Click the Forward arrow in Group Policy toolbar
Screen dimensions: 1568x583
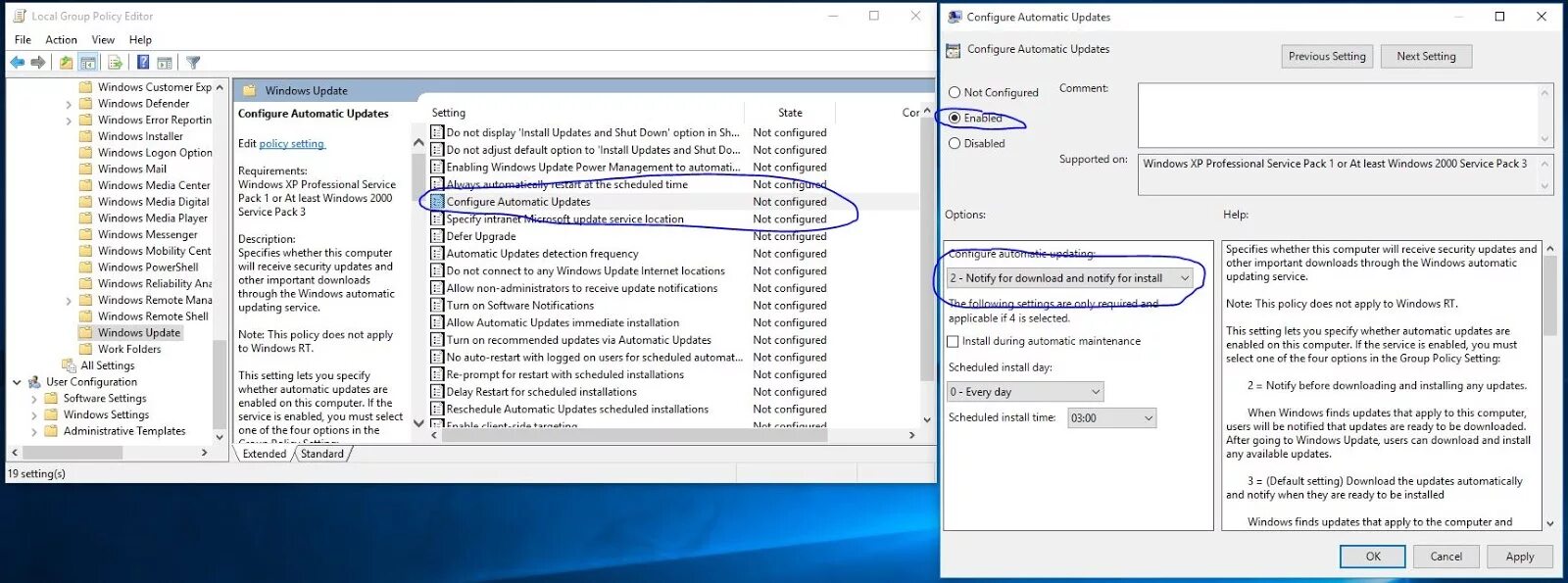click(38, 63)
